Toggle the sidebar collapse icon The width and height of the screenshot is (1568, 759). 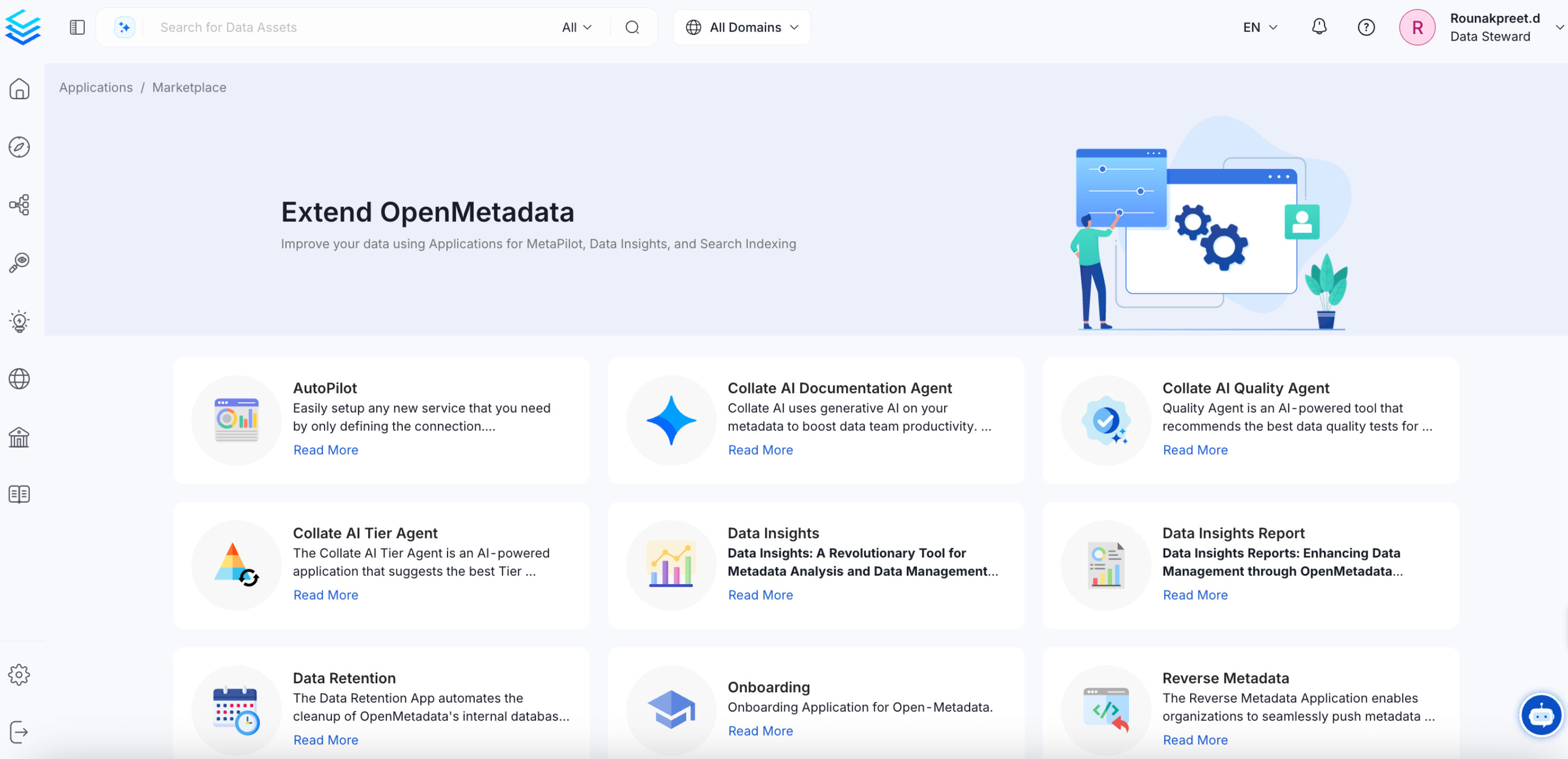click(x=77, y=27)
